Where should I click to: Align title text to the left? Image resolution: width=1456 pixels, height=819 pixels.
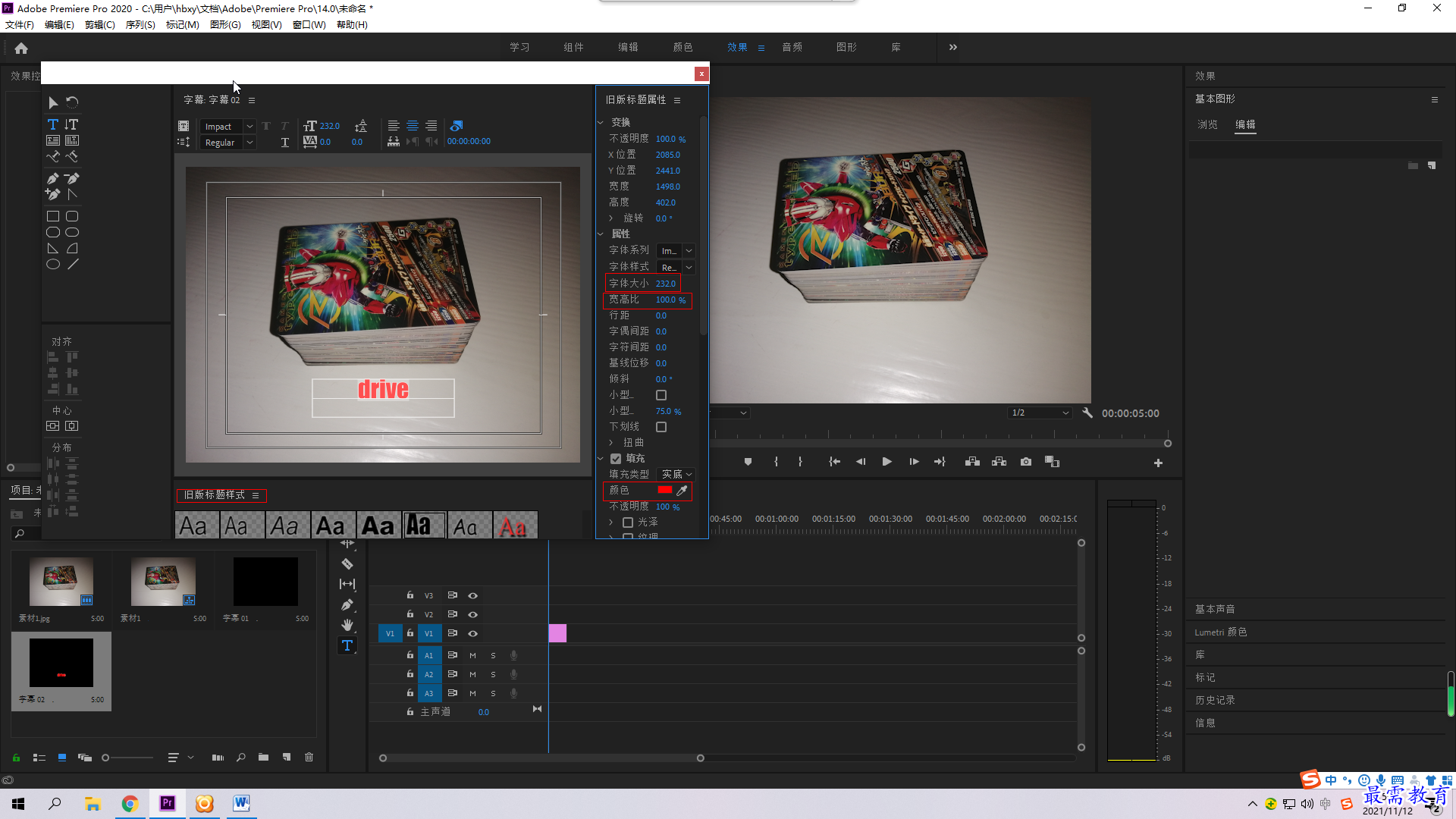pos(394,126)
